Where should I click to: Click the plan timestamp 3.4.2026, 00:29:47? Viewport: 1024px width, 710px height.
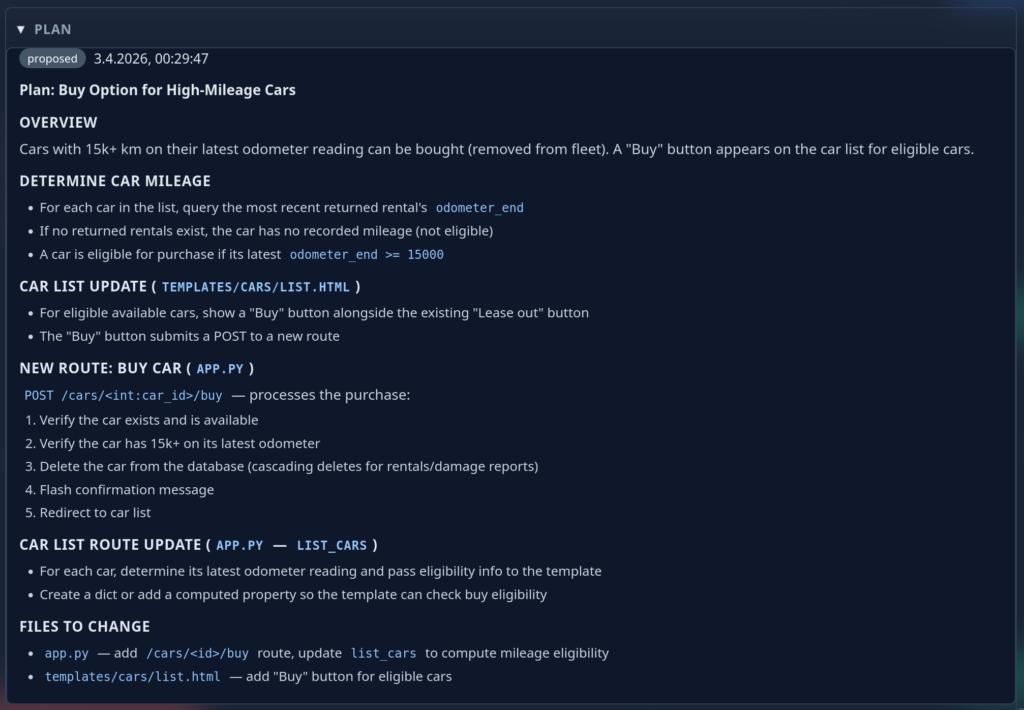click(151, 59)
